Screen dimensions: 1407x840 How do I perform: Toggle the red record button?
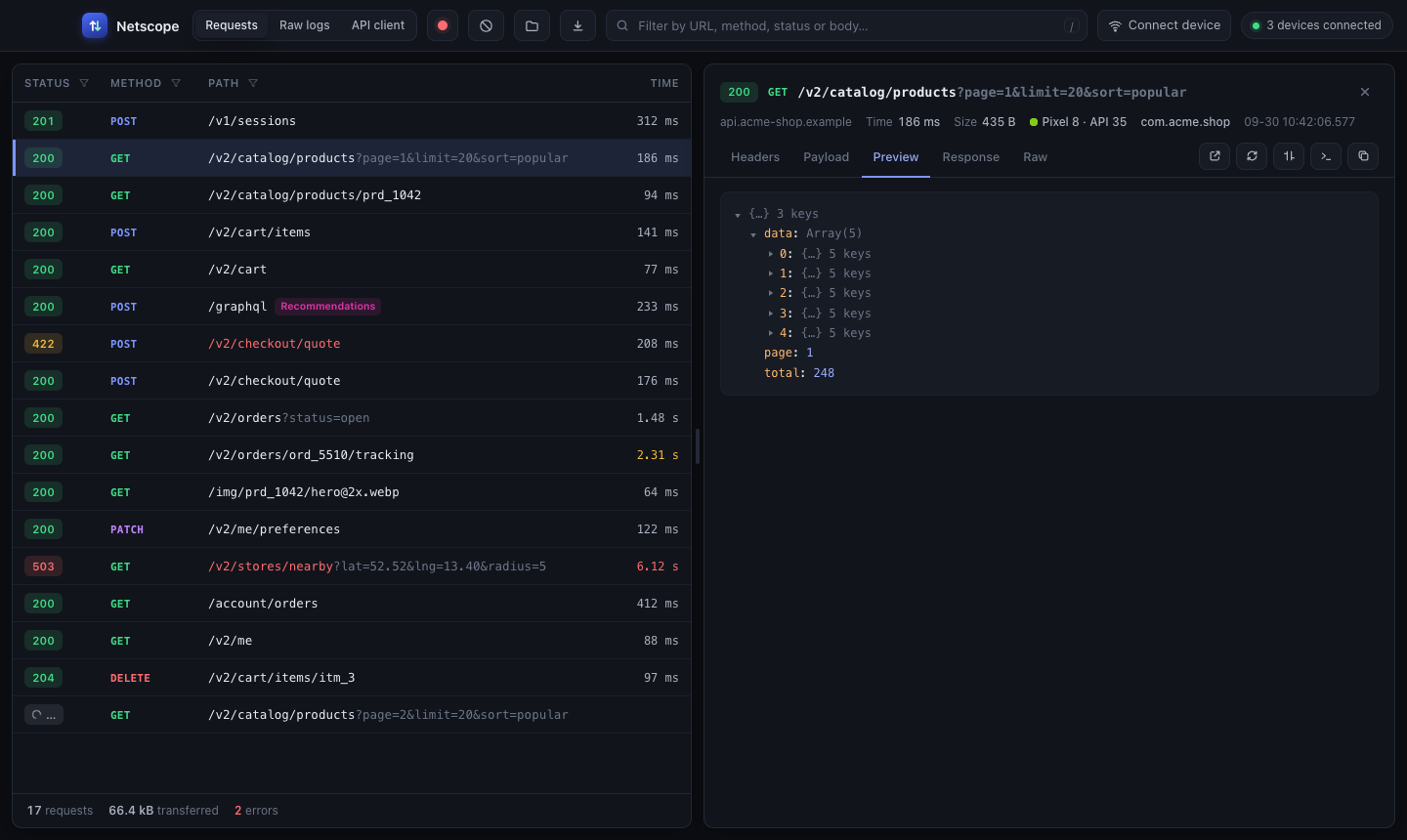(x=443, y=25)
